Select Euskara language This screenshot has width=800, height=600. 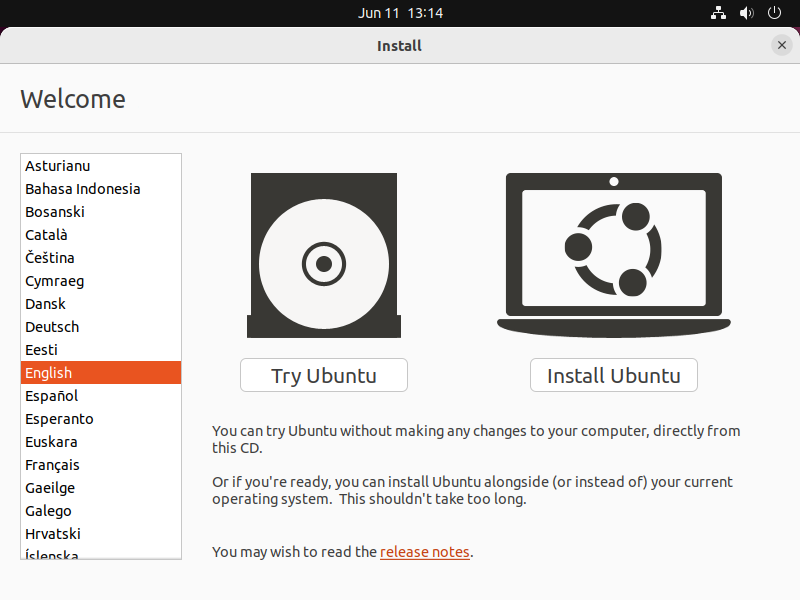(101, 441)
